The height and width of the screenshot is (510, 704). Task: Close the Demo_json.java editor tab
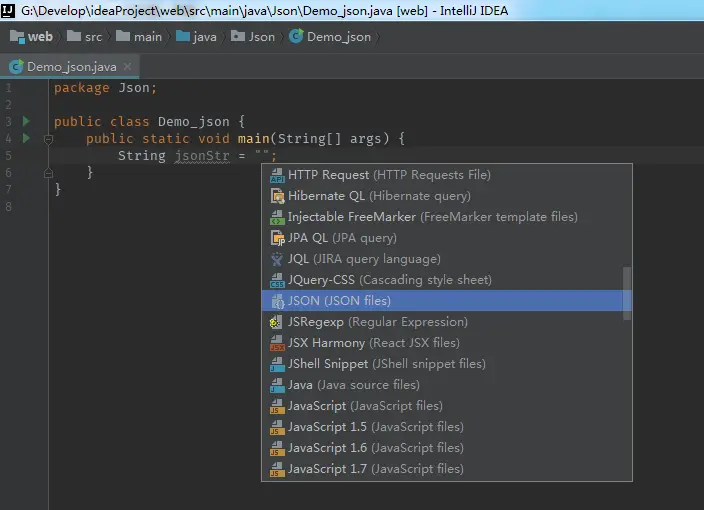click(128, 66)
